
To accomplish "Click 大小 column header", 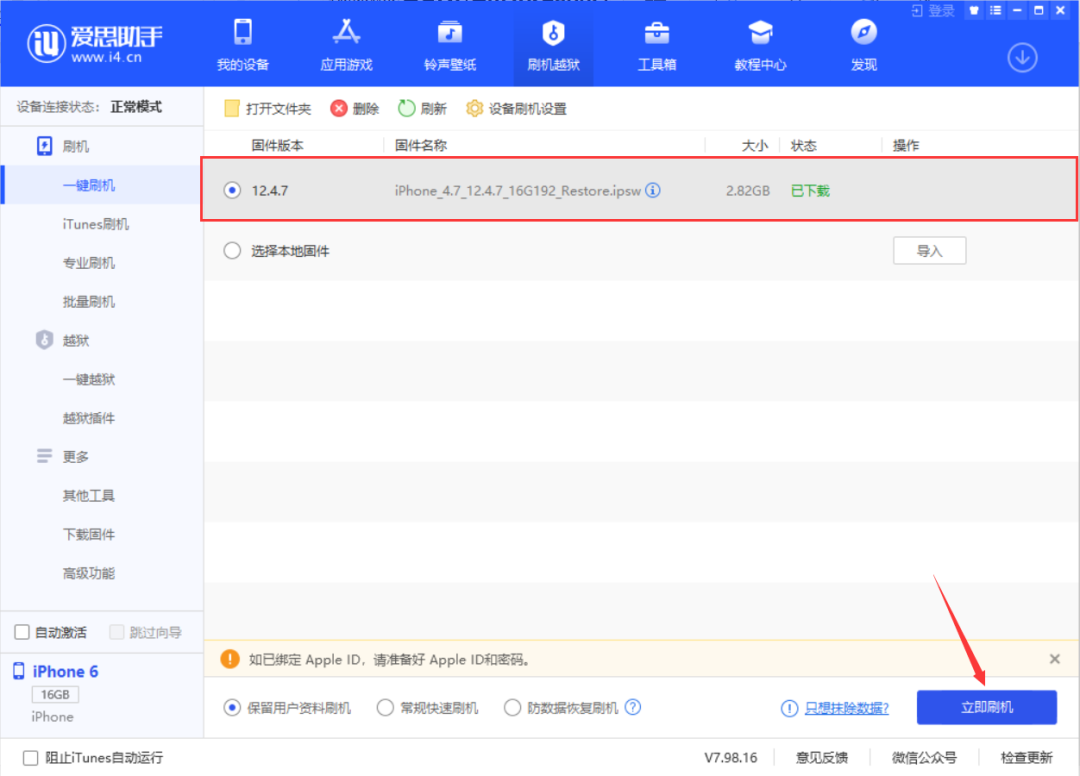I will pos(754,145).
